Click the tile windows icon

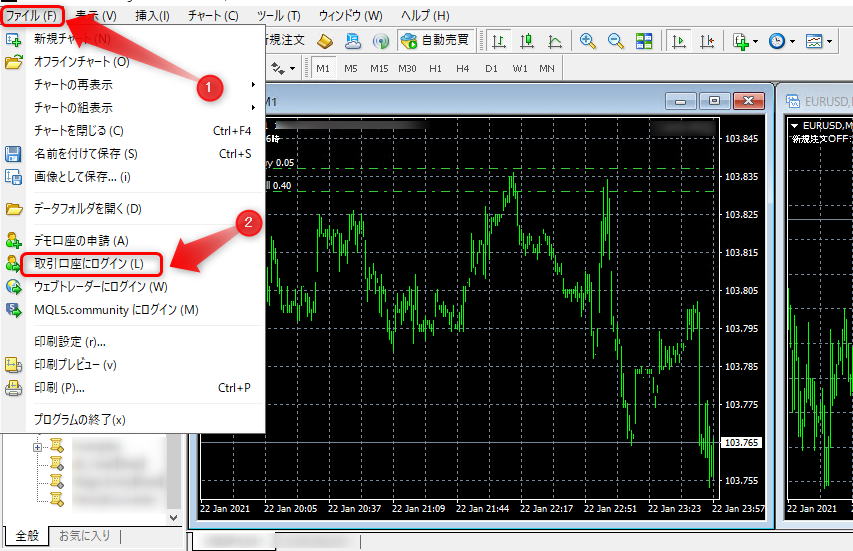[644, 41]
